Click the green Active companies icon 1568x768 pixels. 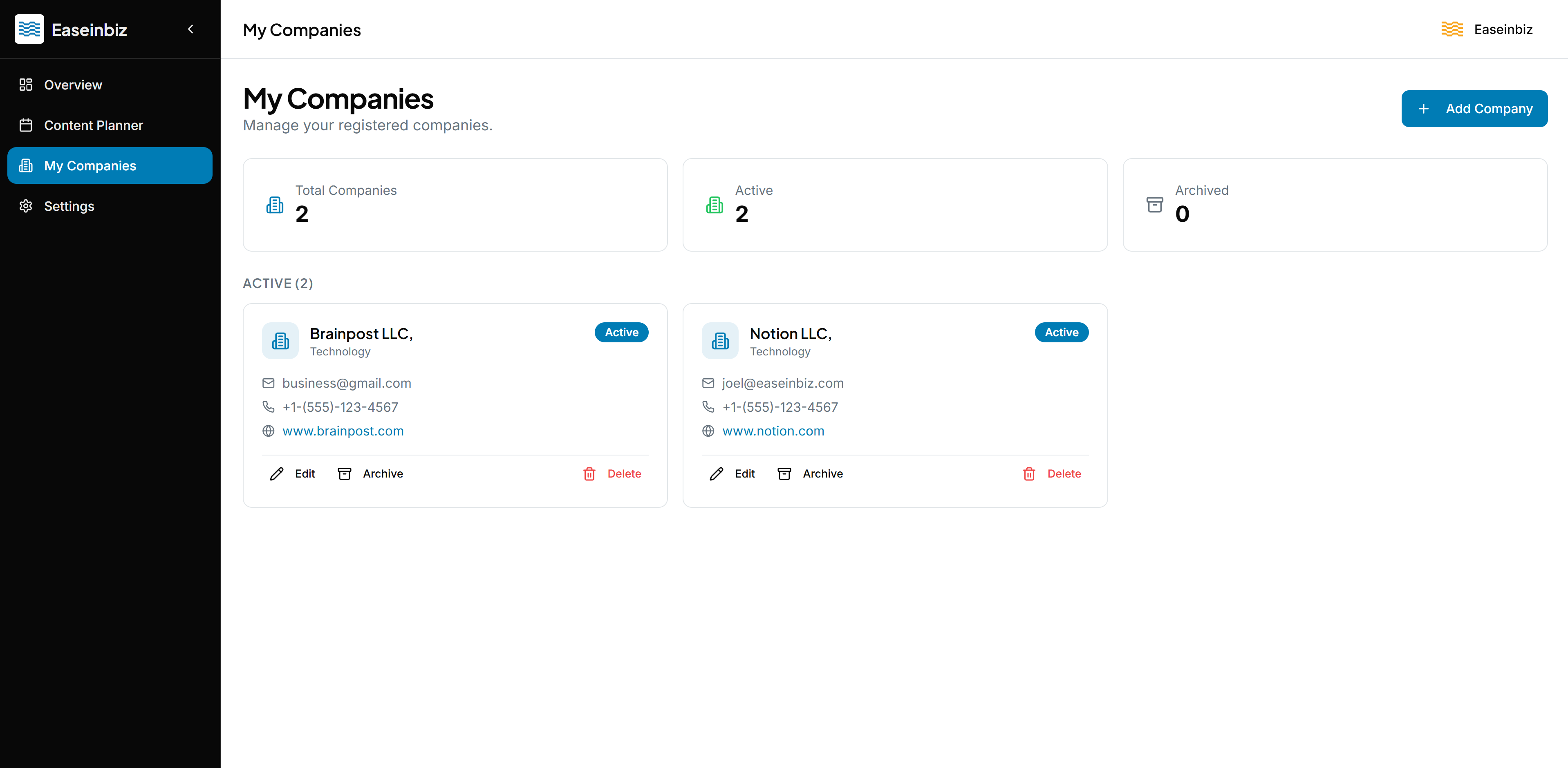pyautogui.click(x=714, y=205)
